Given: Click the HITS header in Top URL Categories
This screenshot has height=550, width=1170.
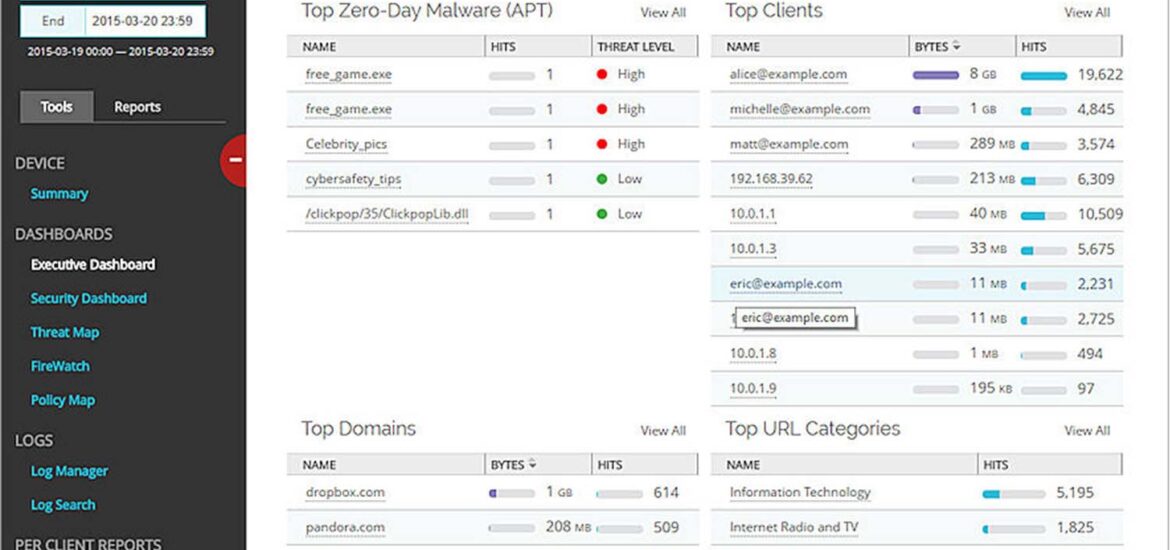Looking at the screenshot, I should pyautogui.click(x=996, y=464).
